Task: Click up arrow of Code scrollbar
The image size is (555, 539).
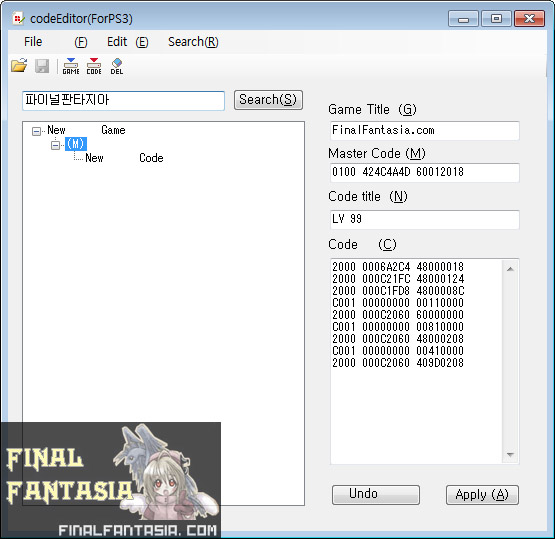Action: [510, 269]
